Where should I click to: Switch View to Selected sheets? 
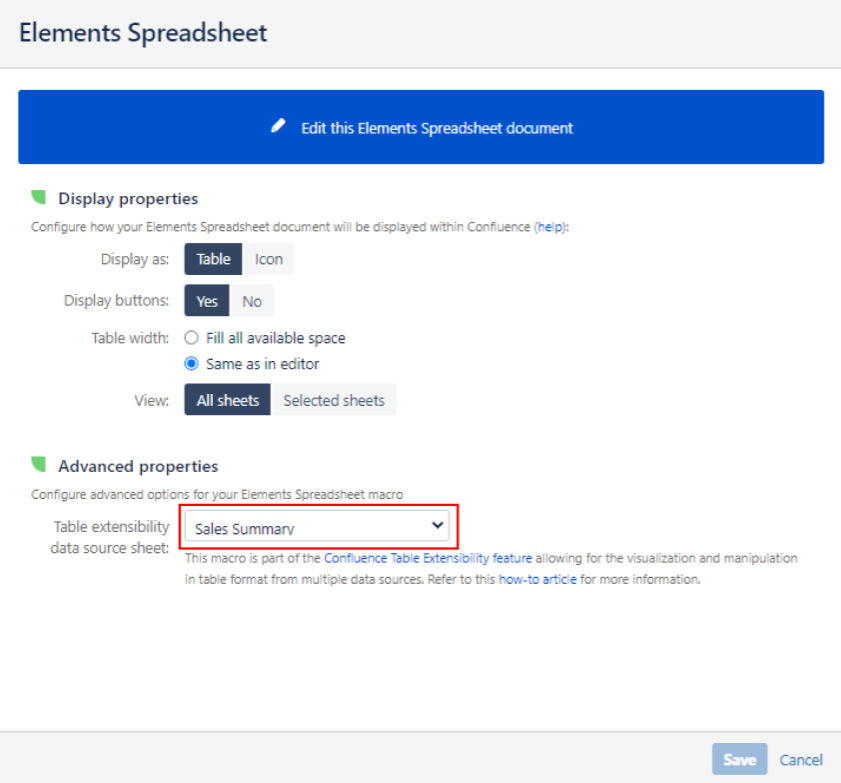[334, 400]
